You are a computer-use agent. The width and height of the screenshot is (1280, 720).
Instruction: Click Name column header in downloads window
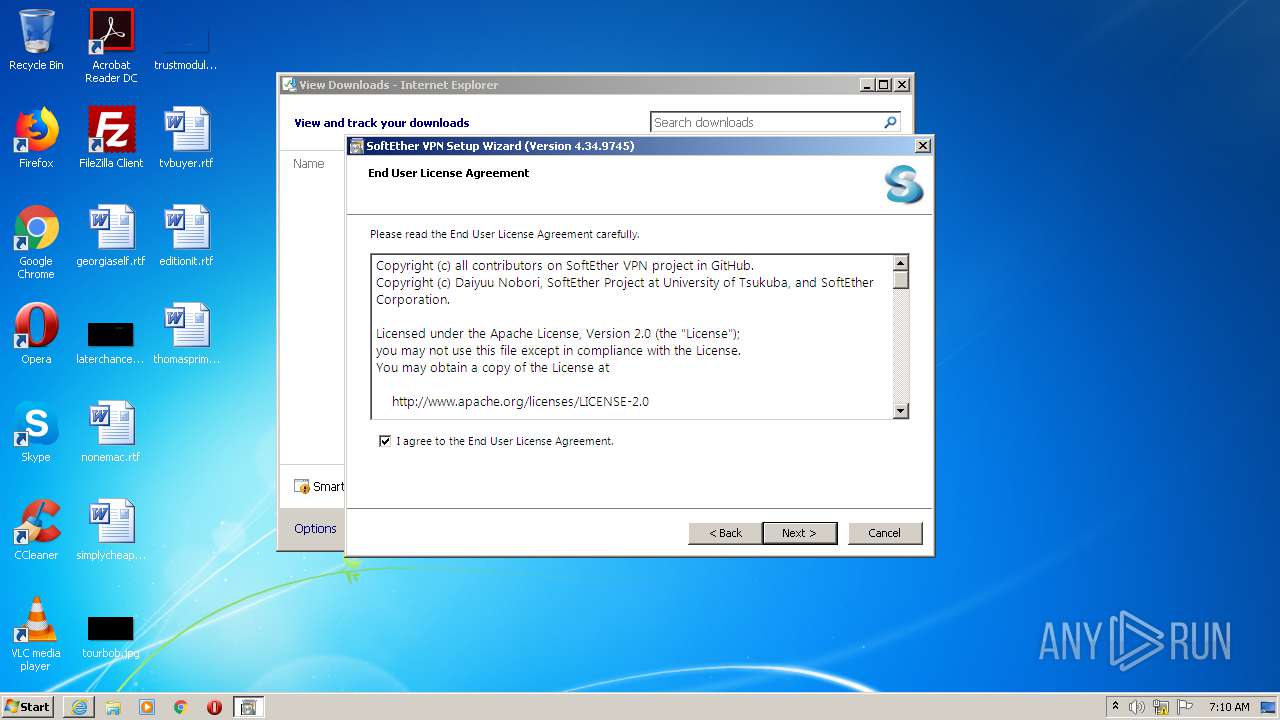(309, 163)
